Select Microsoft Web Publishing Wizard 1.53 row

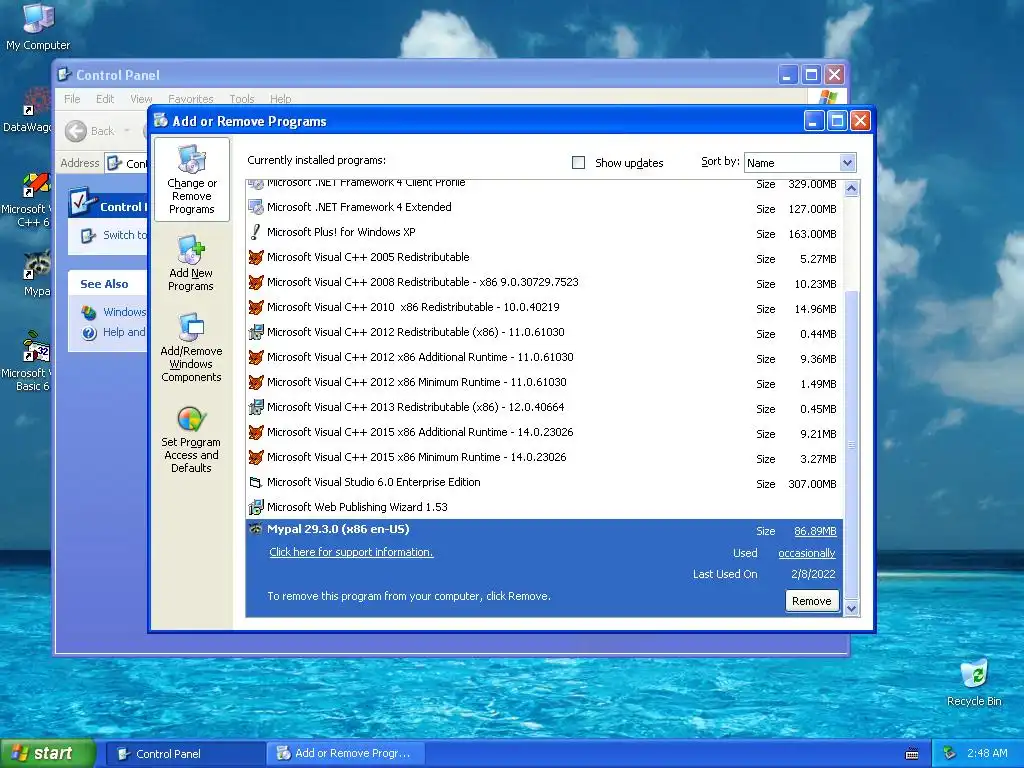pos(545,507)
